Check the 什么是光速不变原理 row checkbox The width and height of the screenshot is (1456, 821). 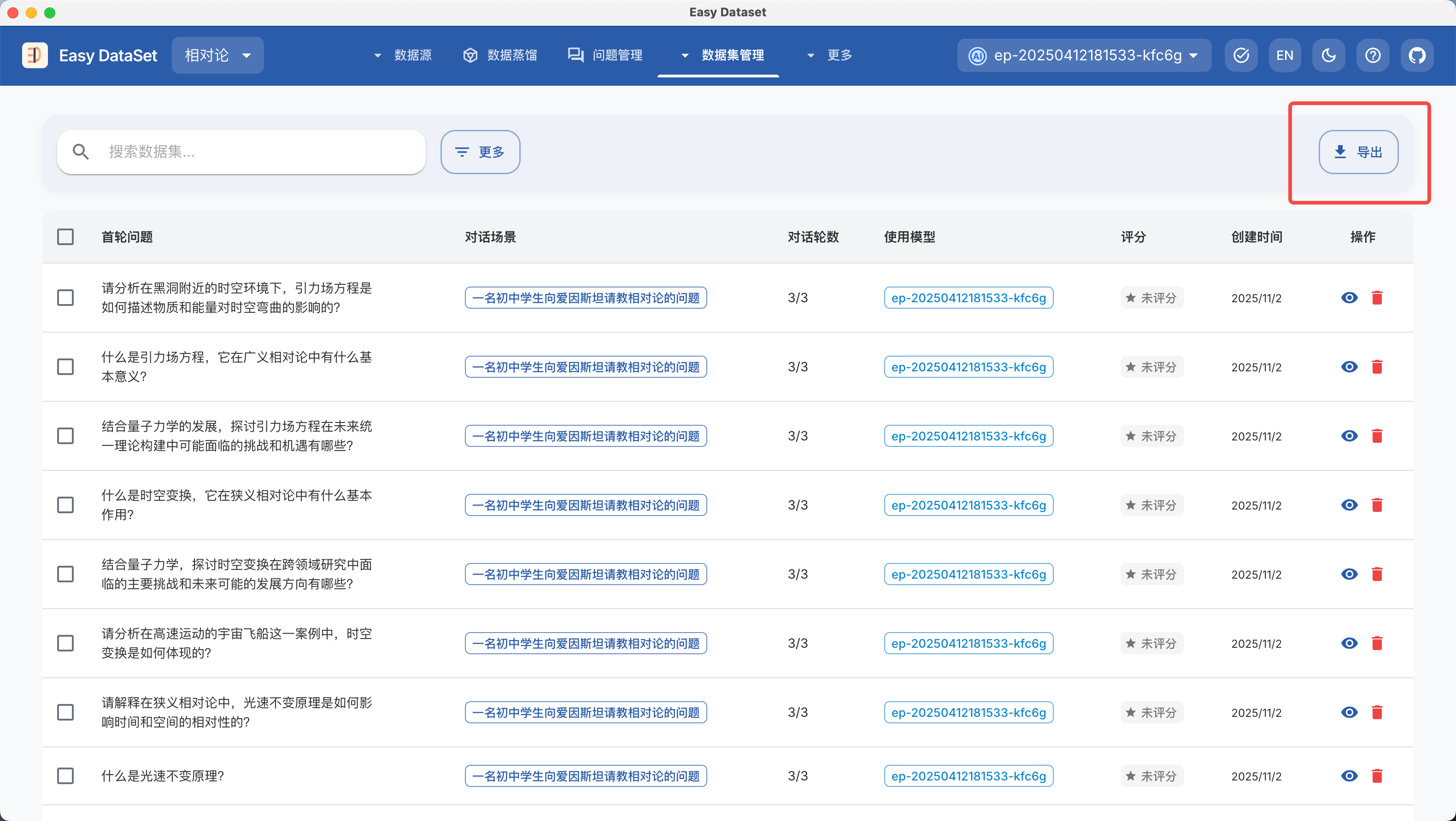65,776
